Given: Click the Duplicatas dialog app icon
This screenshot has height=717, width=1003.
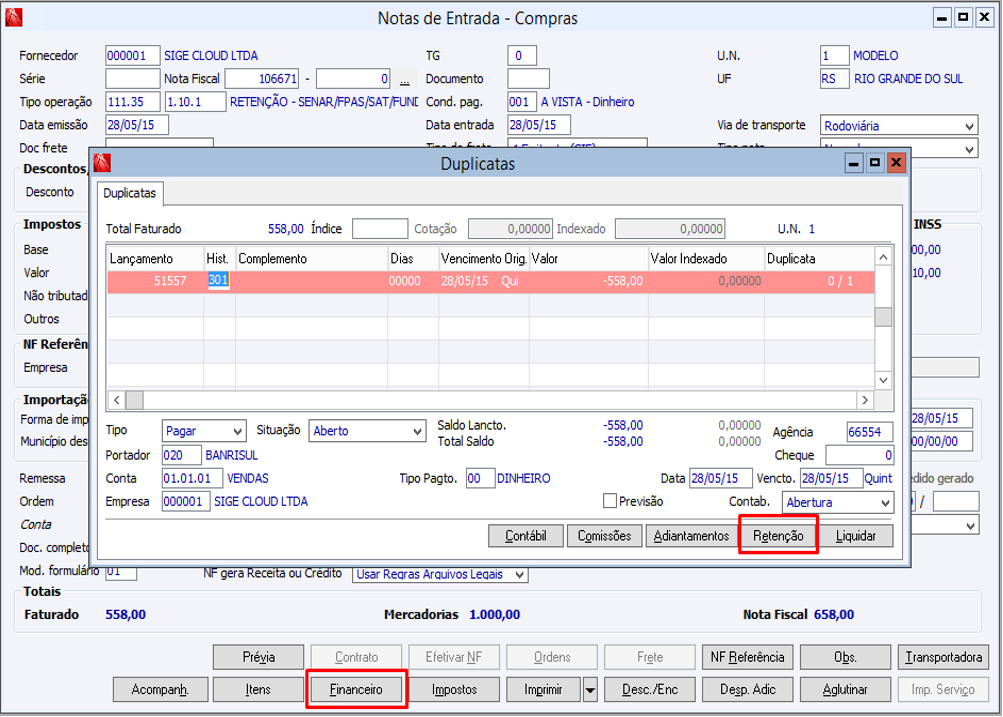Looking at the screenshot, I should click(x=102, y=163).
